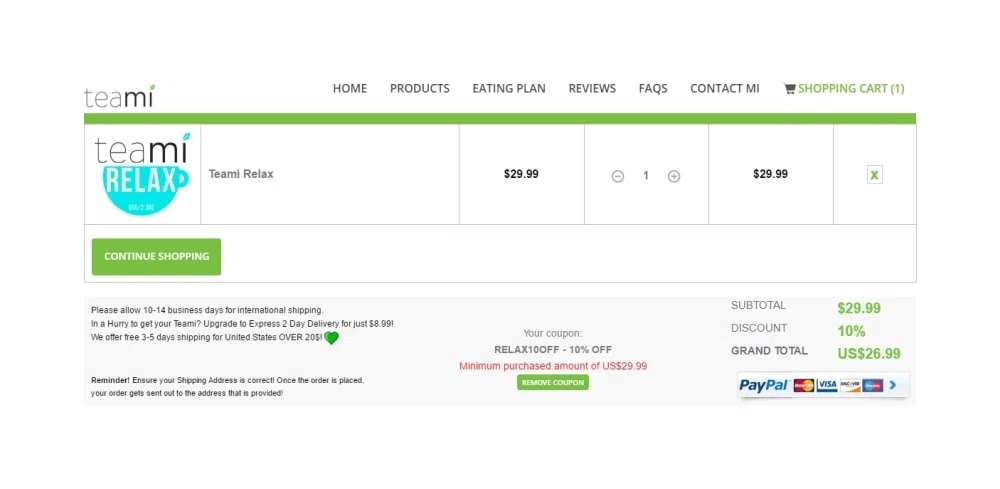Click the red minimum purchased amount notice
The width and height of the screenshot is (1000, 489).
point(553,366)
